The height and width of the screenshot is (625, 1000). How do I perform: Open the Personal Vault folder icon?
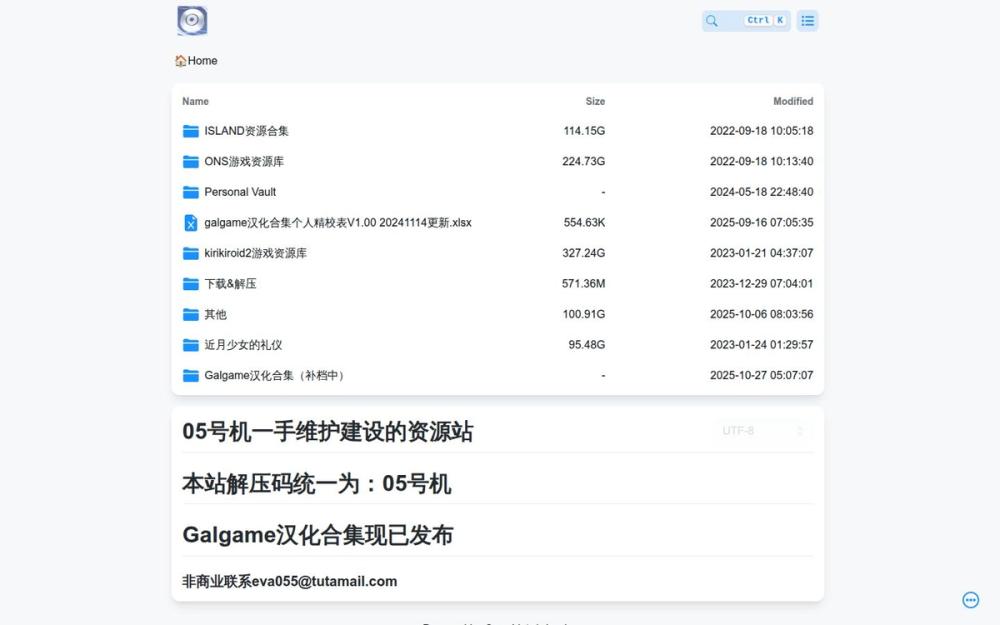(x=191, y=193)
